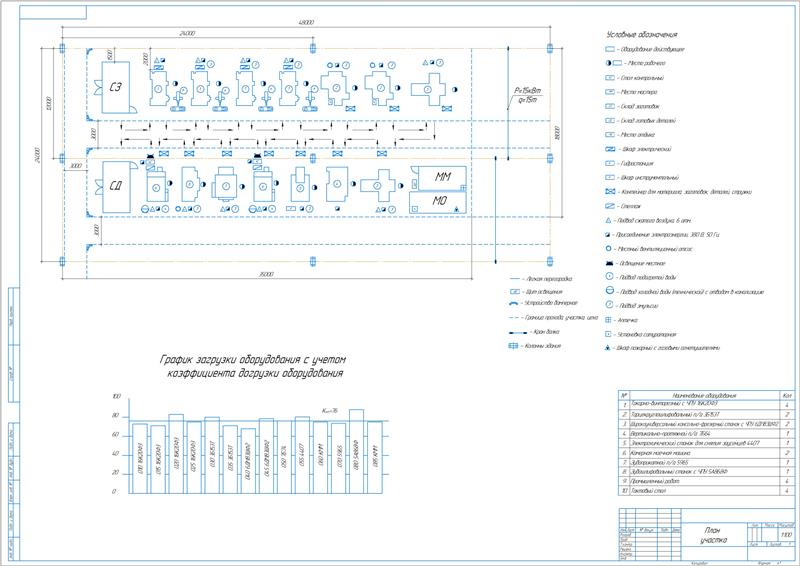
Task: Select the 'Склад готовых деталей' legend symbol
Action: pos(609,121)
